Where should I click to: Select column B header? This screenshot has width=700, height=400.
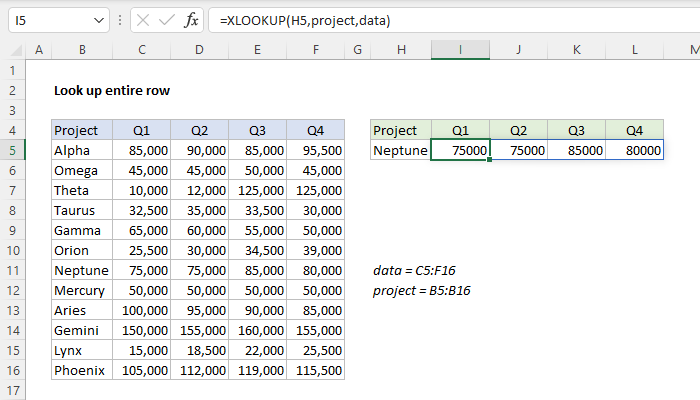(x=82, y=50)
